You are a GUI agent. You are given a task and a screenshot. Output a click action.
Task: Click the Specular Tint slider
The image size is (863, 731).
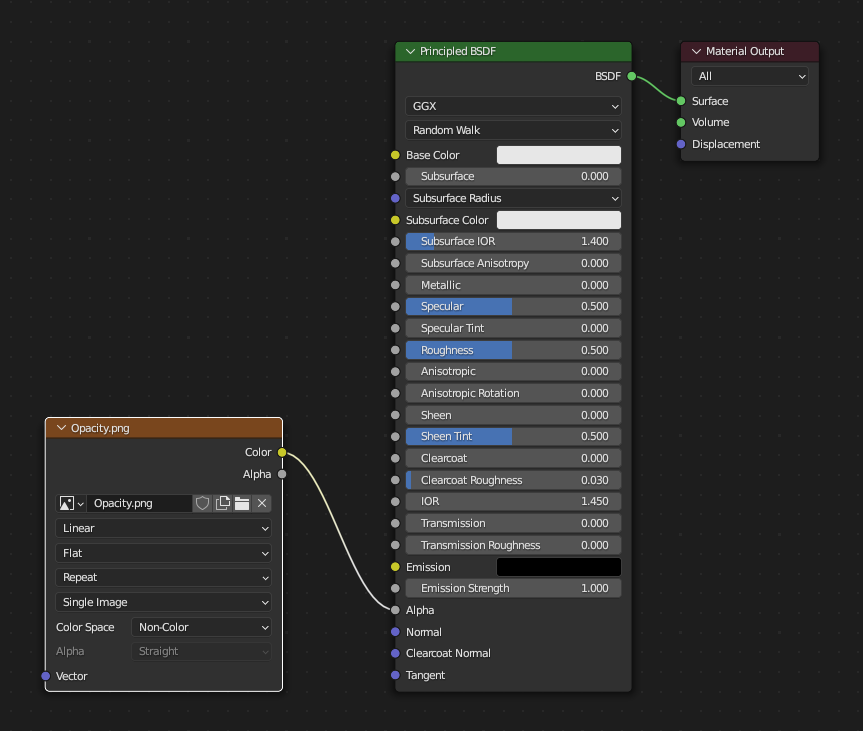(513, 328)
